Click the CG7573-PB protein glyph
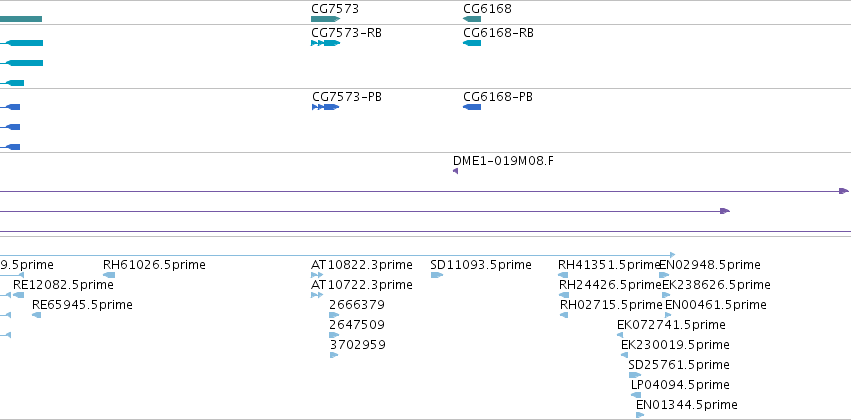Viewport: 851px width, 420px height. tap(326, 107)
